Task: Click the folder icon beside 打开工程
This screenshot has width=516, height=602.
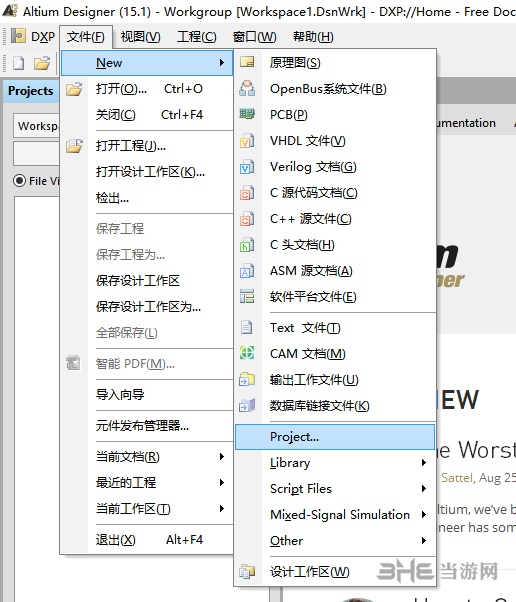Action: point(74,146)
